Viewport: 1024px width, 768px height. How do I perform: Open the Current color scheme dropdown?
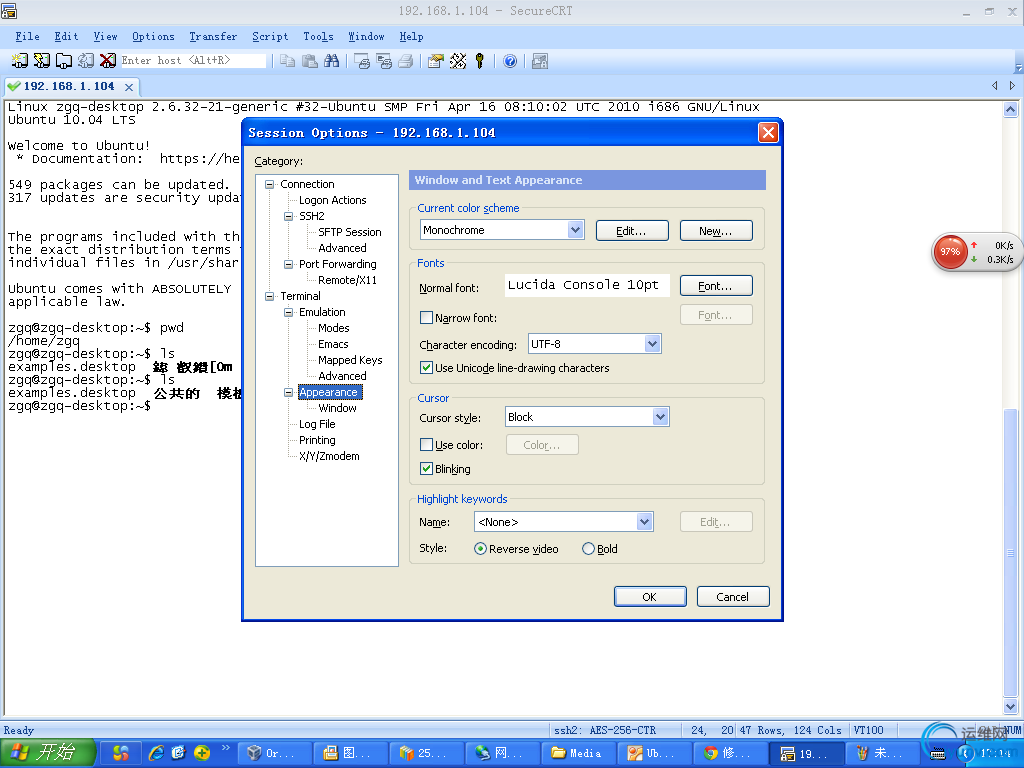point(575,230)
